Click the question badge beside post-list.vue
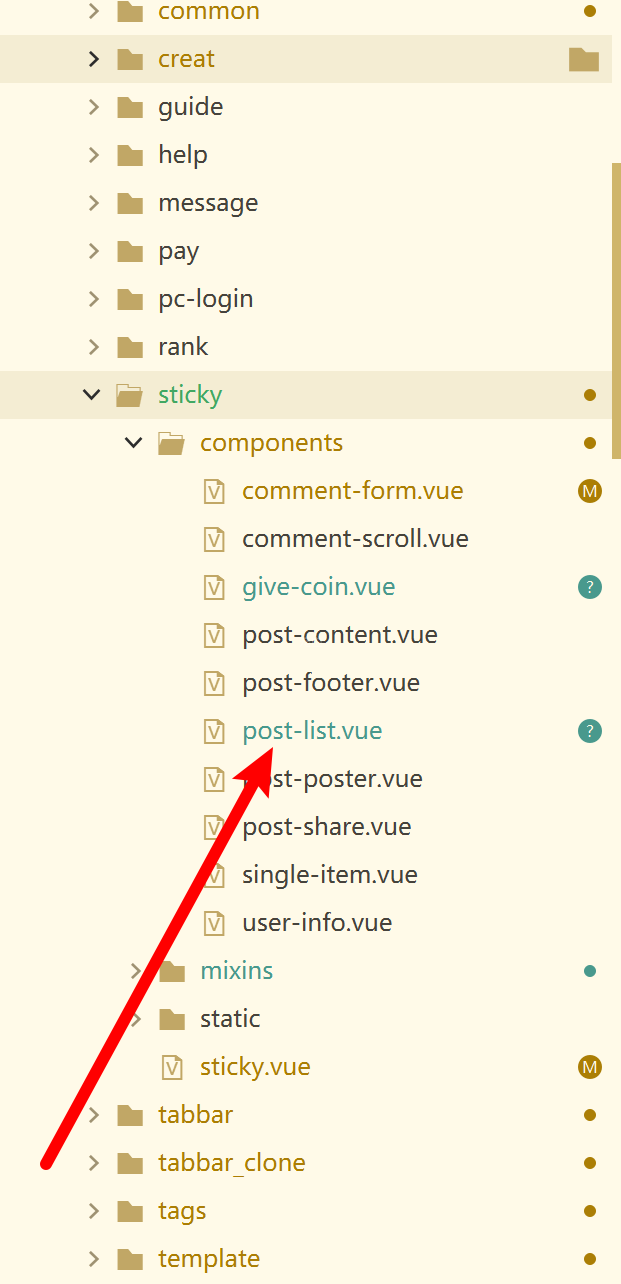 (x=590, y=731)
